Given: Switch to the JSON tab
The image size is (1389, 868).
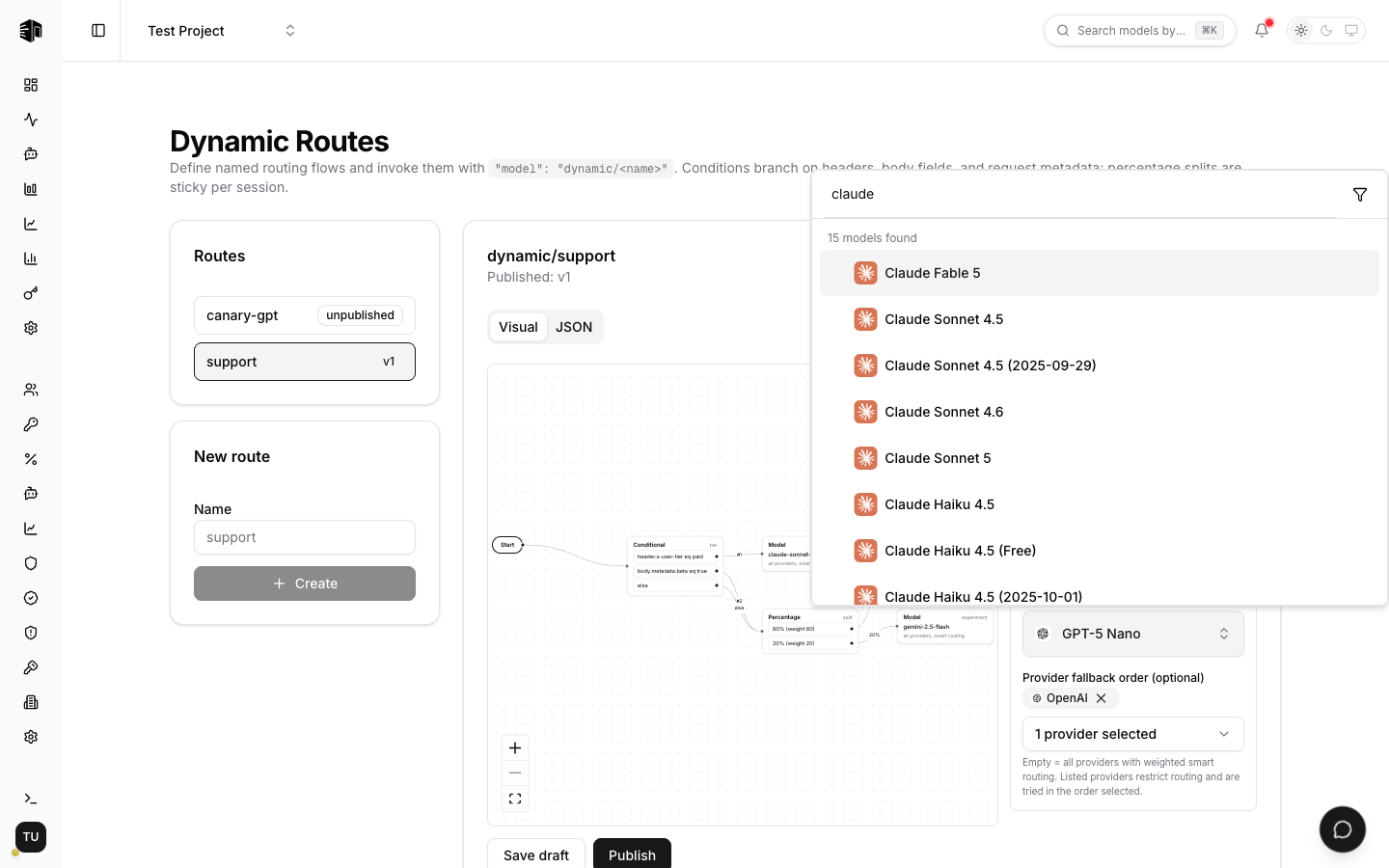Looking at the screenshot, I should coord(574,327).
